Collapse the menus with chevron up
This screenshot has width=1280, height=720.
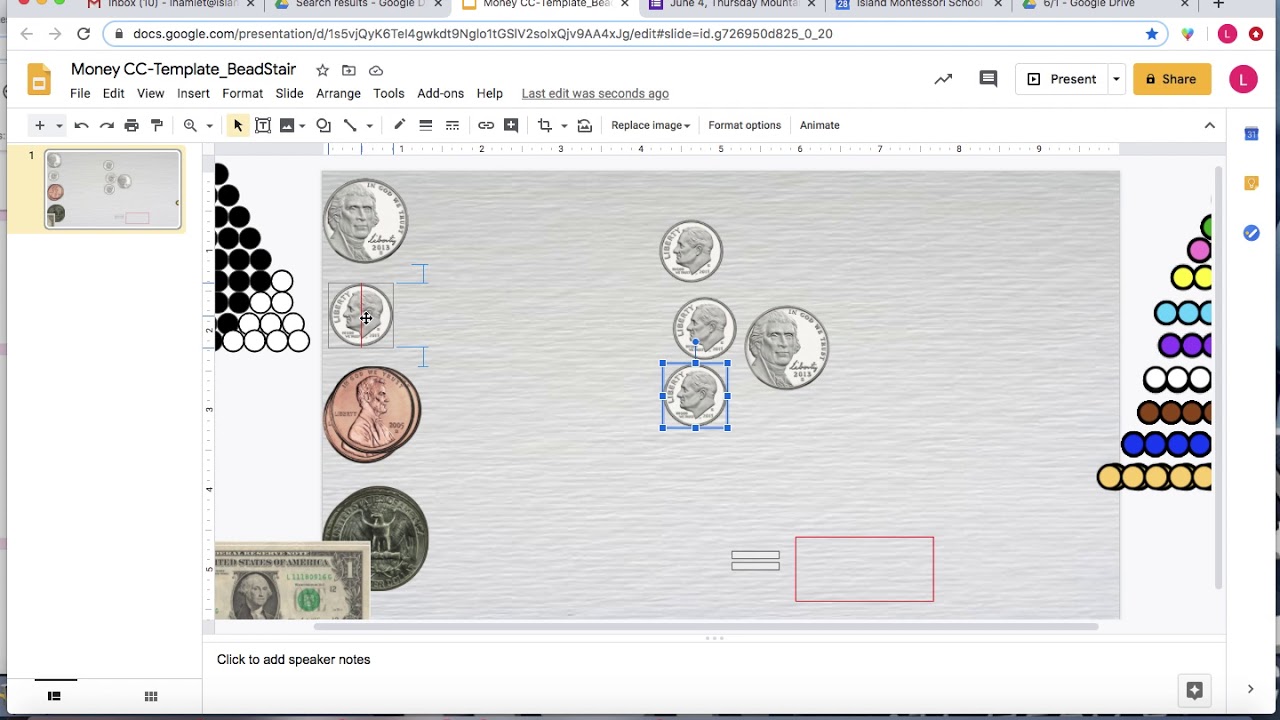[1210, 125]
